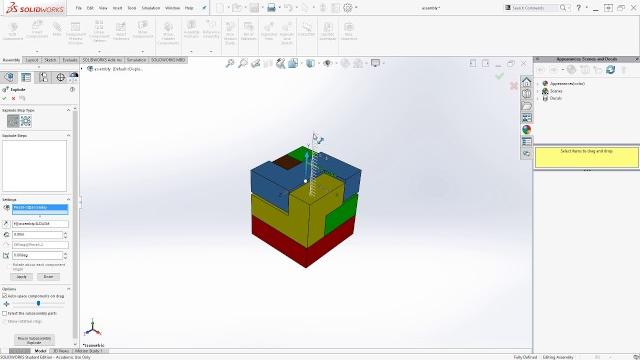Open the View menu
Screen dimensions: 640x360
(x=103, y=8)
